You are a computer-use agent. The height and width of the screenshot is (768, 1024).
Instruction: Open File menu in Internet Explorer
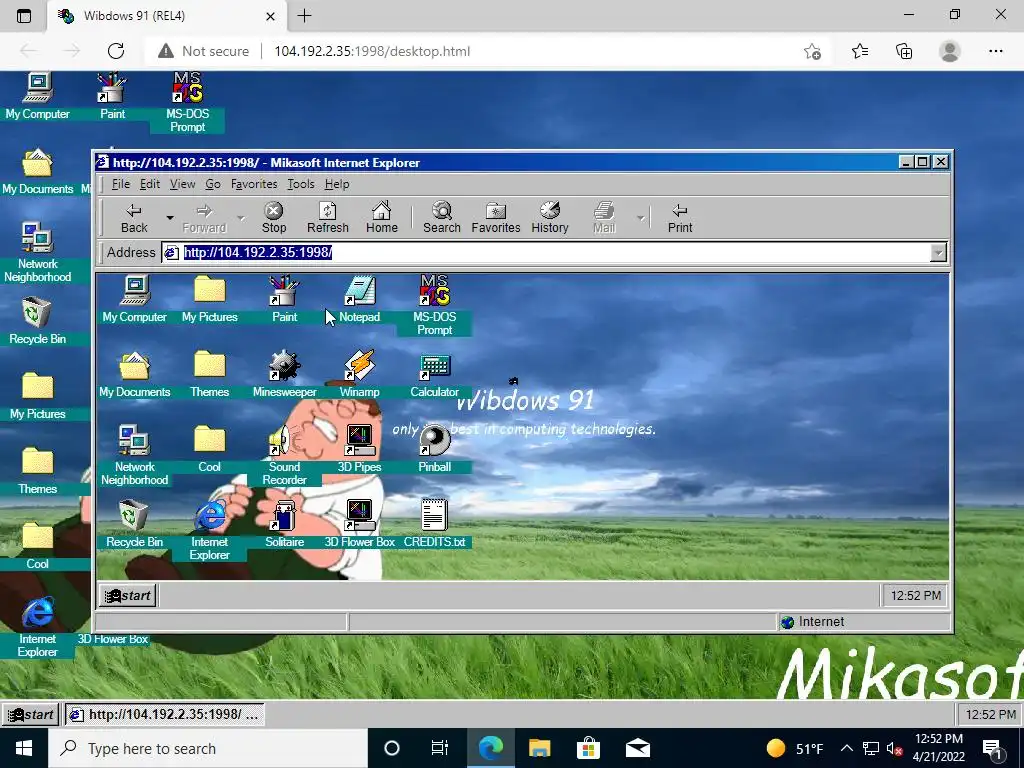pos(121,184)
